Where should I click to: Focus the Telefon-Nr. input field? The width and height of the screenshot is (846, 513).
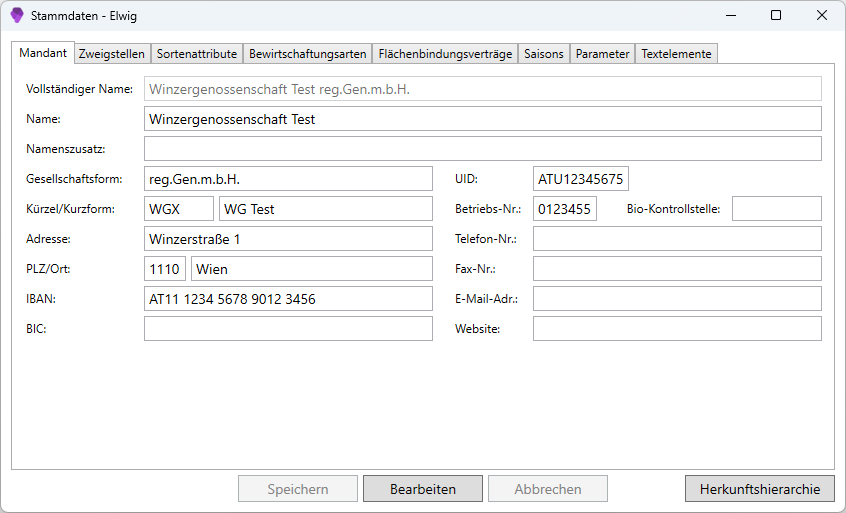[677, 239]
